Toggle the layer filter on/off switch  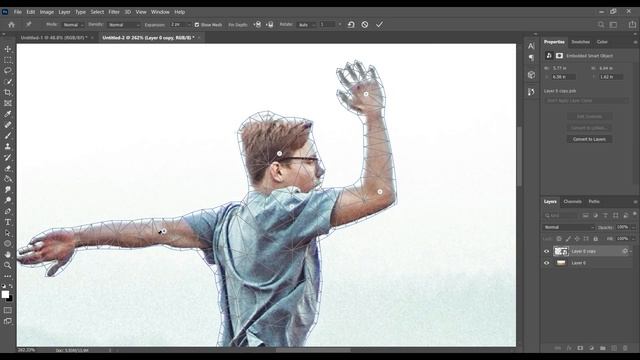point(635,214)
